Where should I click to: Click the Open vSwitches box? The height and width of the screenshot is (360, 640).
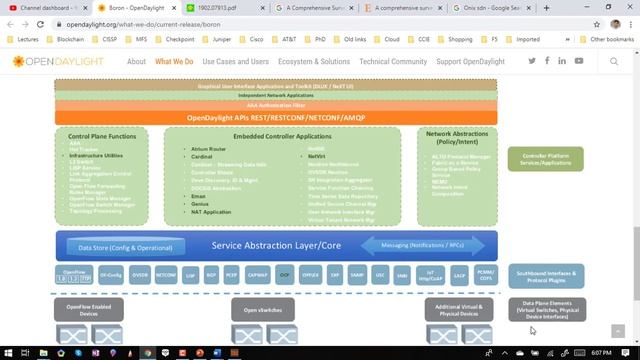[x=263, y=310]
